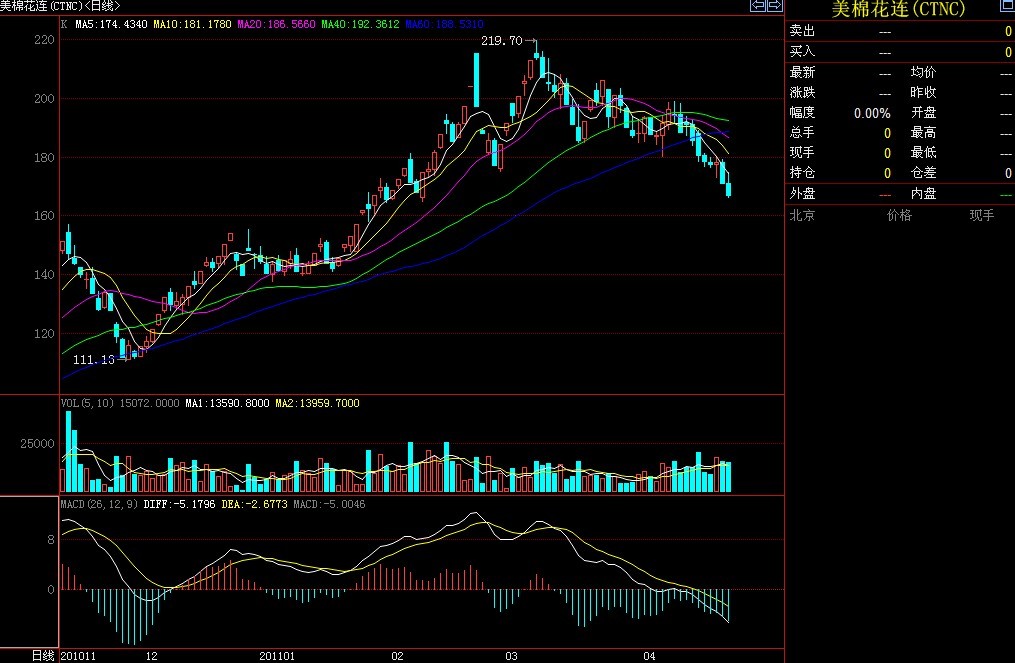Select the green MA40 indicator label
The image size is (1015, 663).
359,23
